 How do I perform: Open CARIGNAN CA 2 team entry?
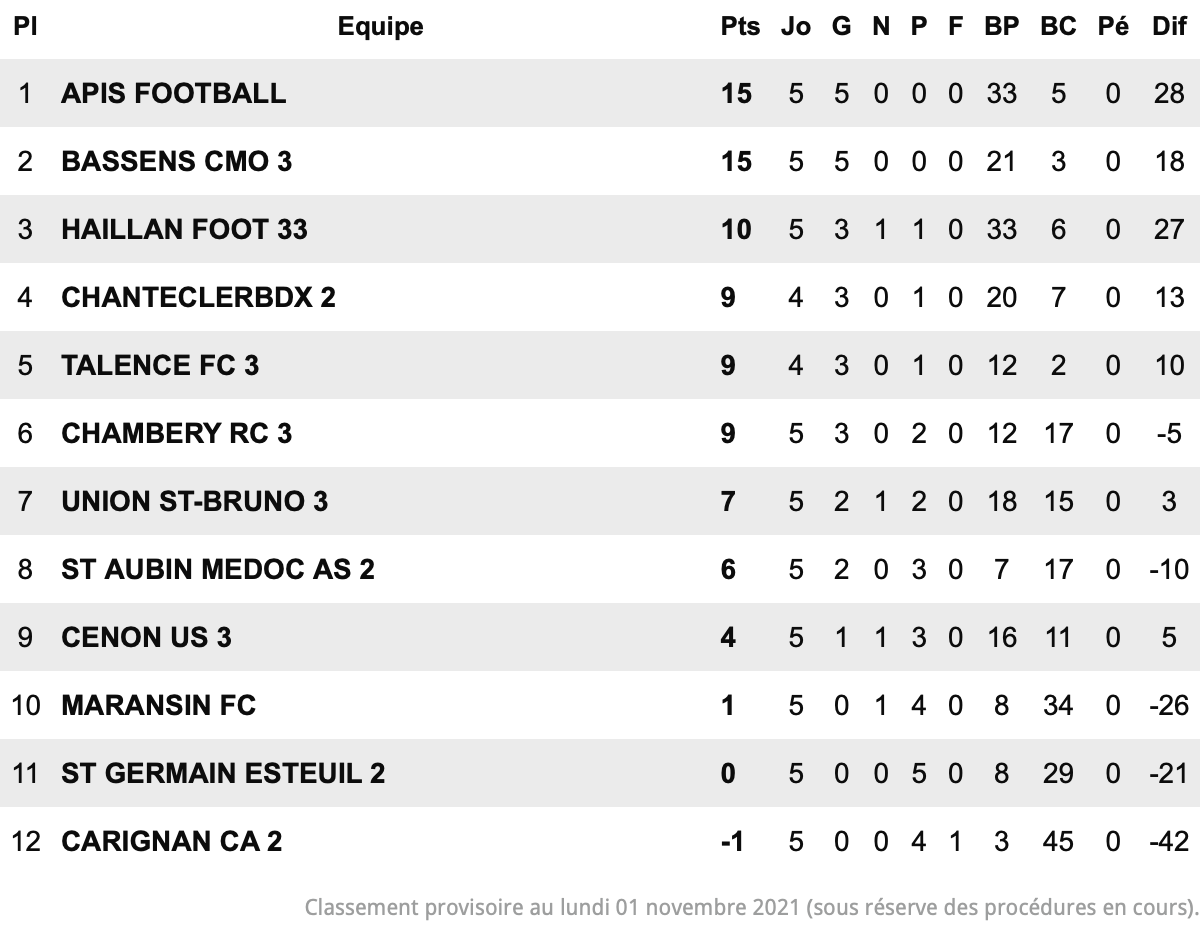(x=172, y=841)
